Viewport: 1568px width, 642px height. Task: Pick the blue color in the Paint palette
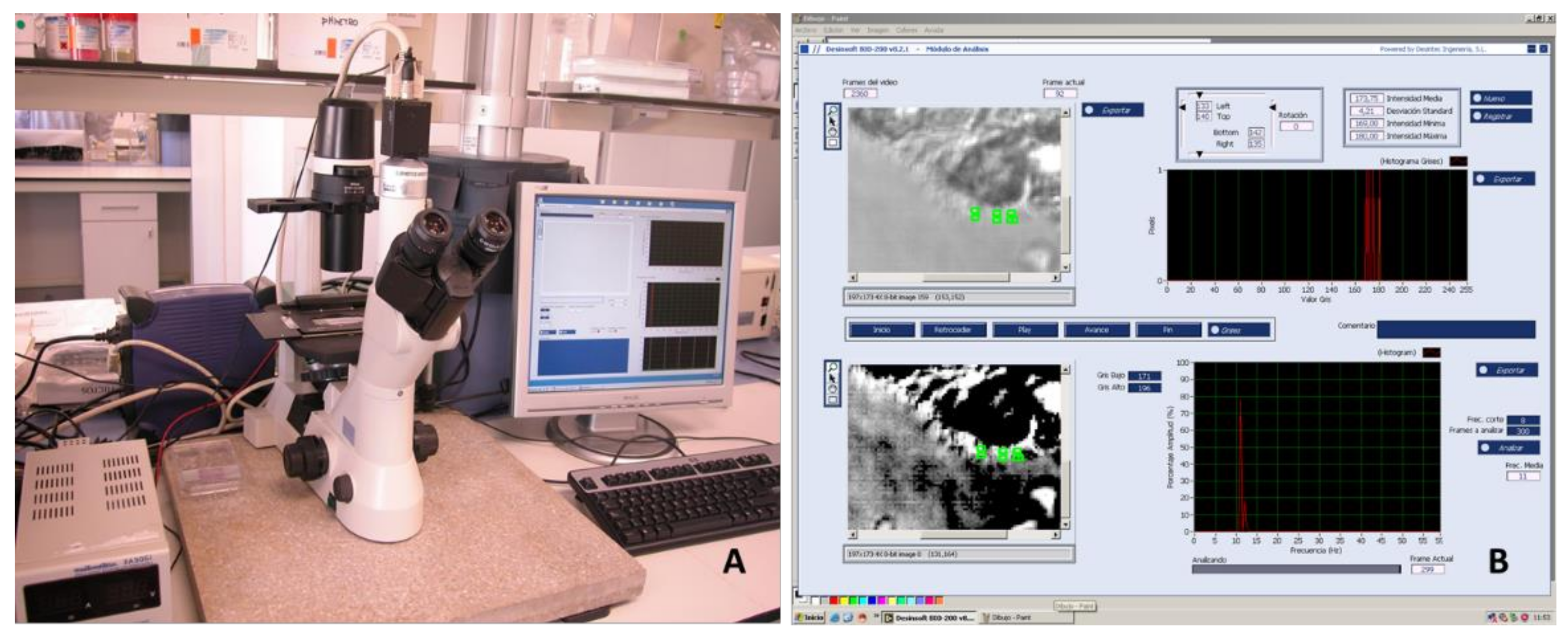872,601
